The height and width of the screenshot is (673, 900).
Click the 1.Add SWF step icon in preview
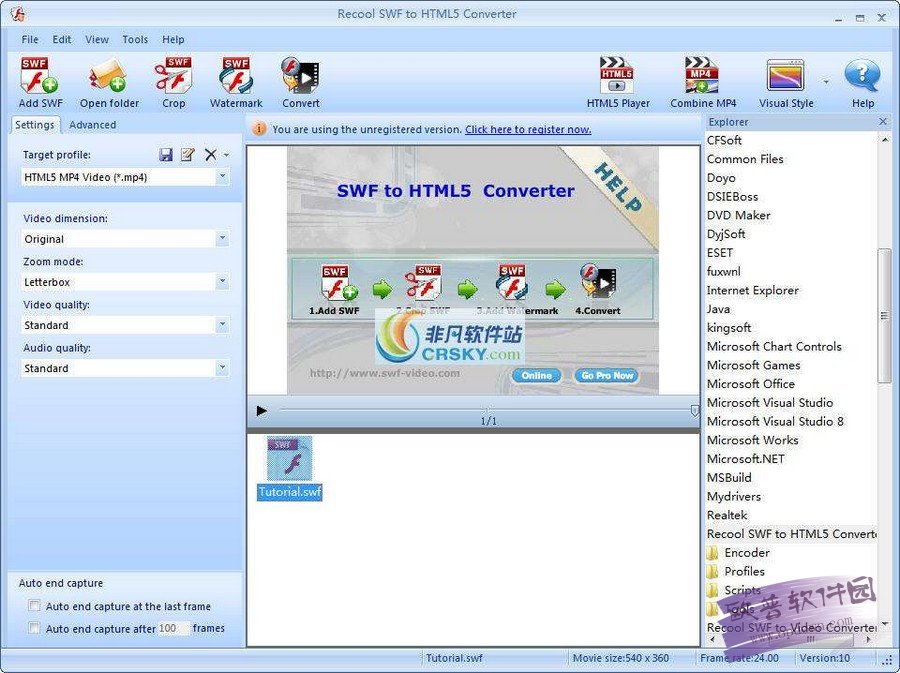pos(339,283)
